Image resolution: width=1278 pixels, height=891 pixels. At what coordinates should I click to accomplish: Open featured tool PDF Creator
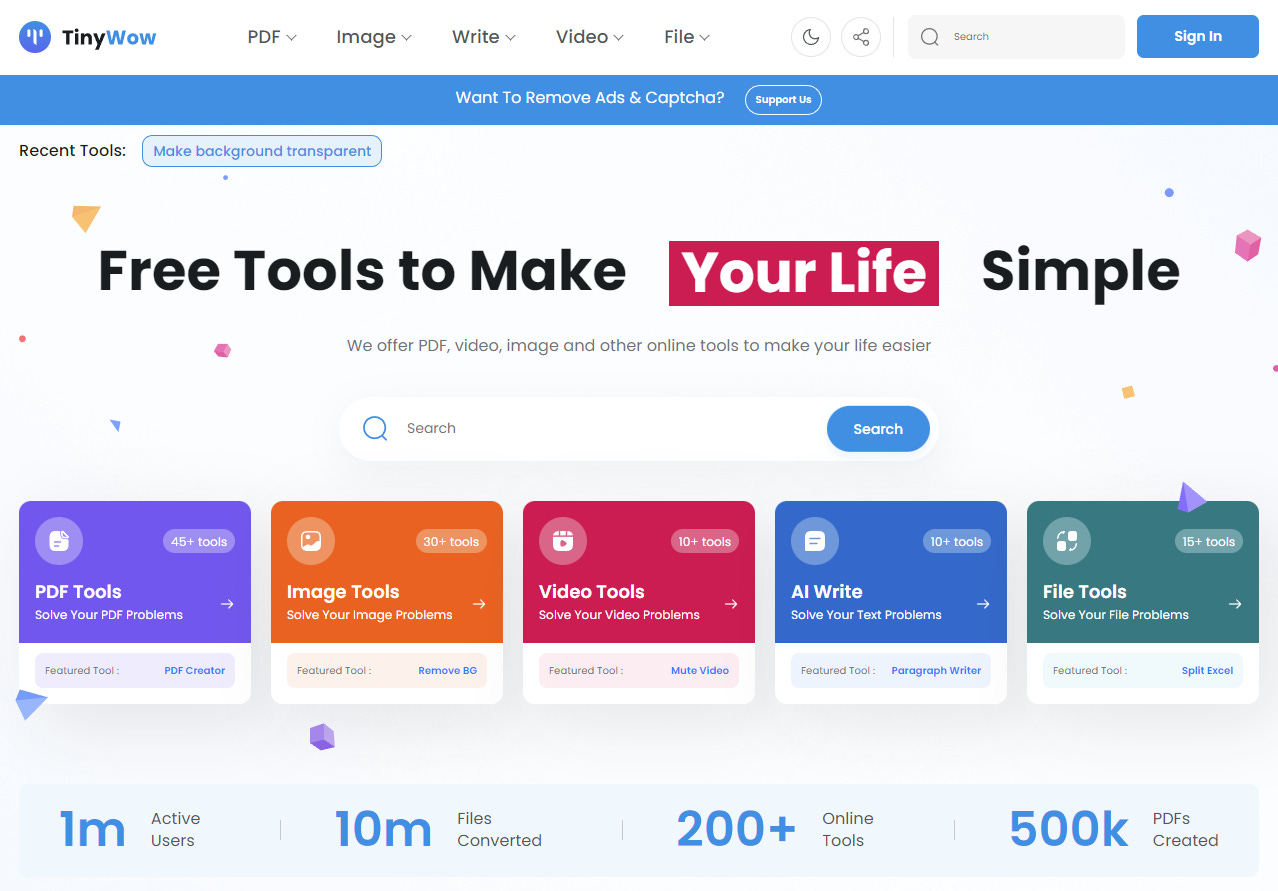point(195,670)
